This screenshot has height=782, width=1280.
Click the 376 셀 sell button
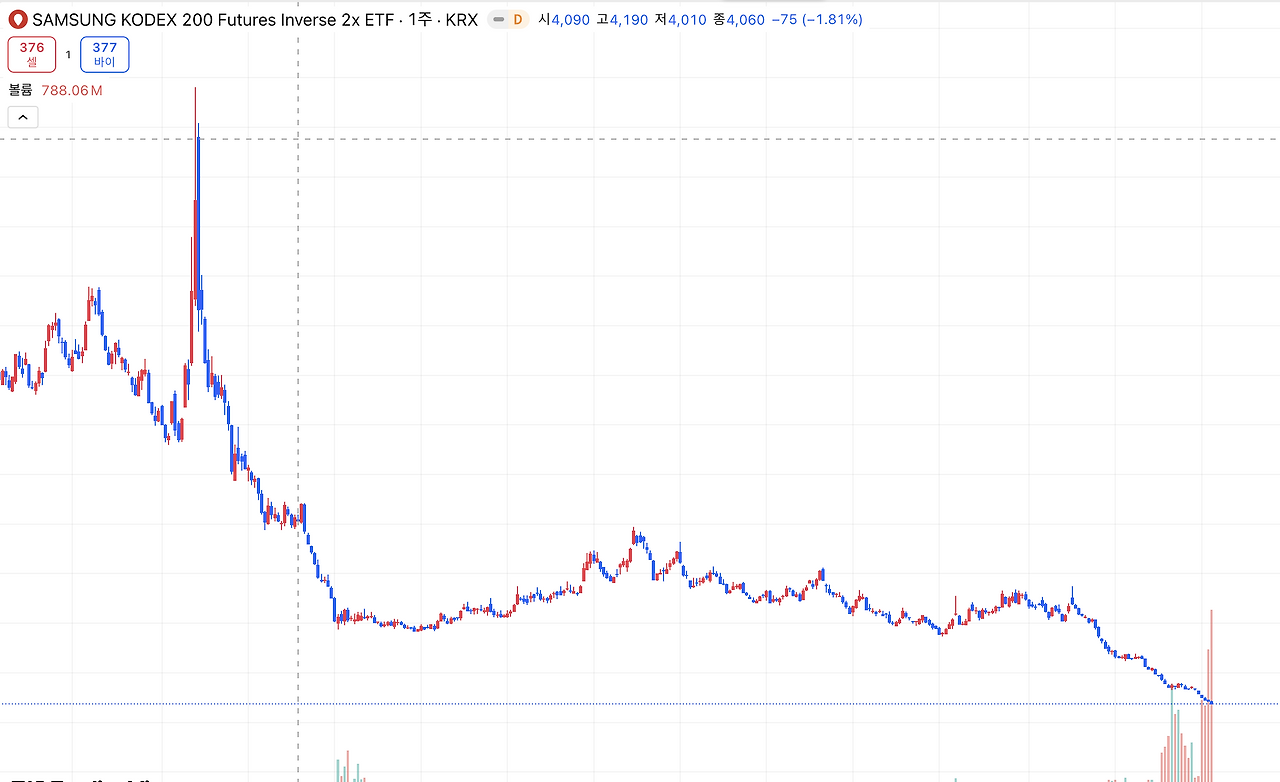click(32, 54)
